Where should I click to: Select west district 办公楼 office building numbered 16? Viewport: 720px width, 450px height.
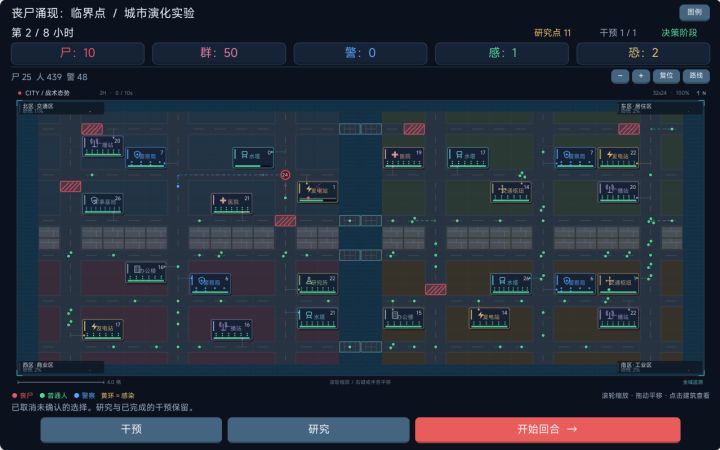point(146,272)
